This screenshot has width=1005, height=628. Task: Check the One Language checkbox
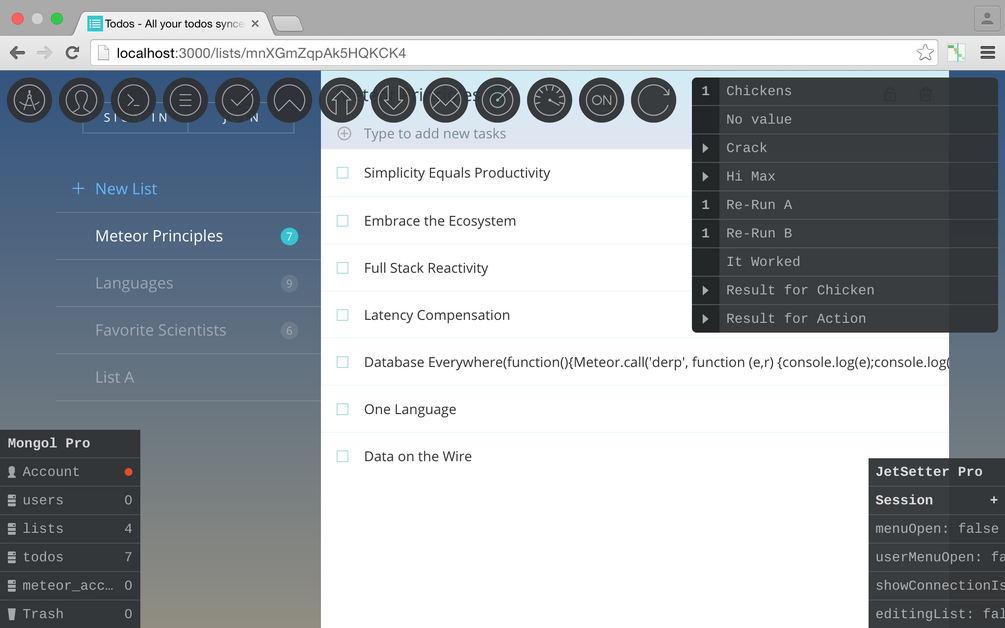pos(343,409)
